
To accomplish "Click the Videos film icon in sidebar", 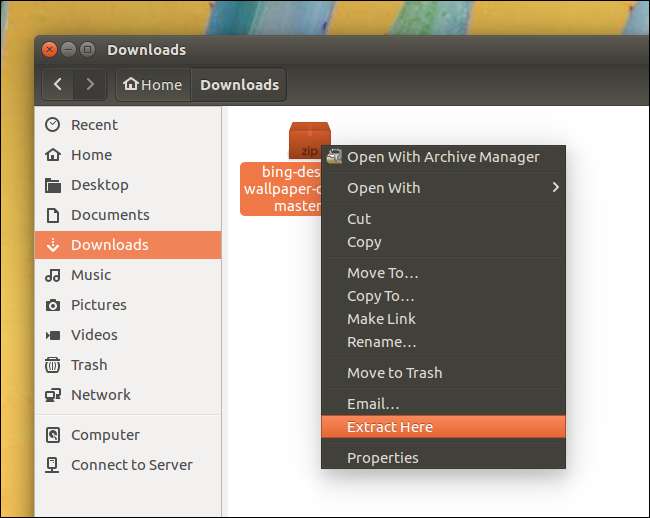I will [53, 335].
